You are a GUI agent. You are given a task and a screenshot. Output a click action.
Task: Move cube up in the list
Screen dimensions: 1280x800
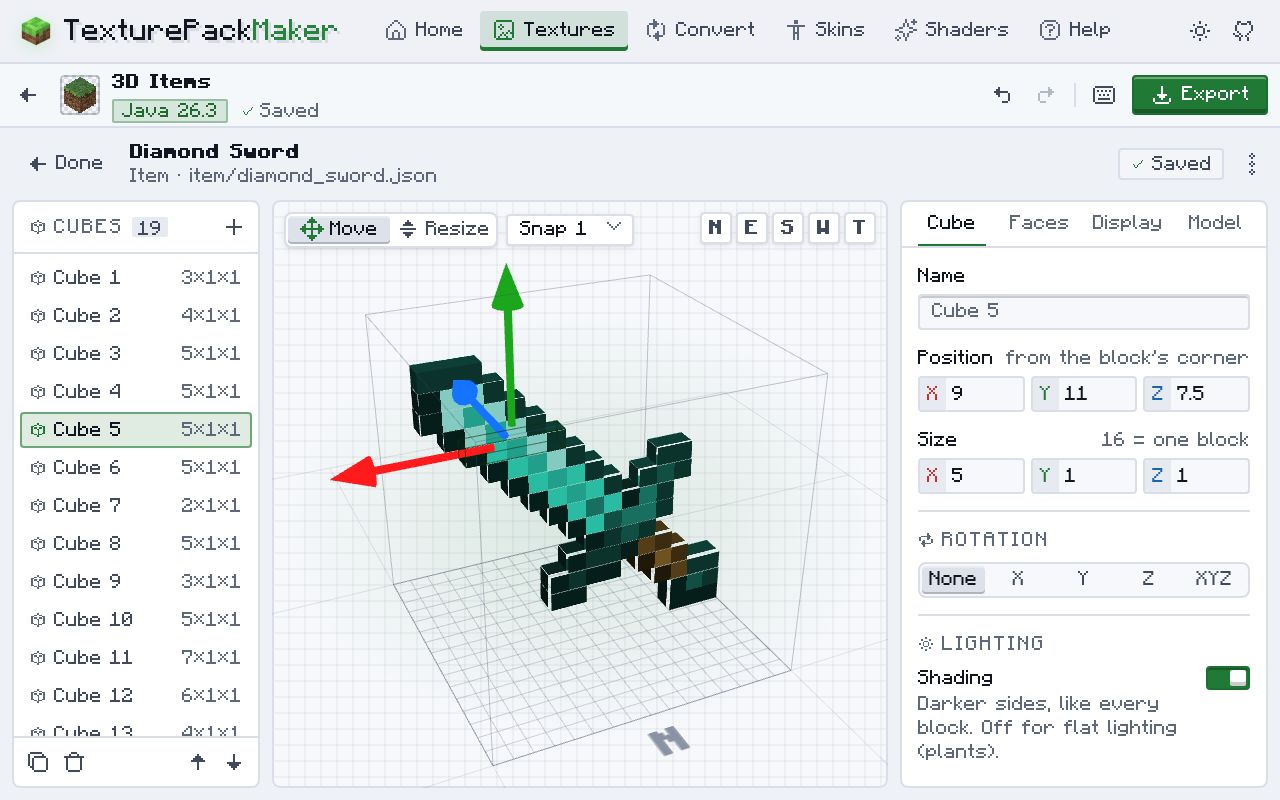198,762
